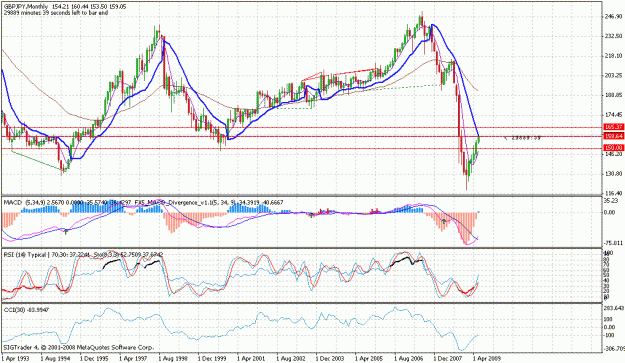The height and width of the screenshot is (363, 625).
Task: Select the 246.90 price scale label
Action: click(x=613, y=16)
